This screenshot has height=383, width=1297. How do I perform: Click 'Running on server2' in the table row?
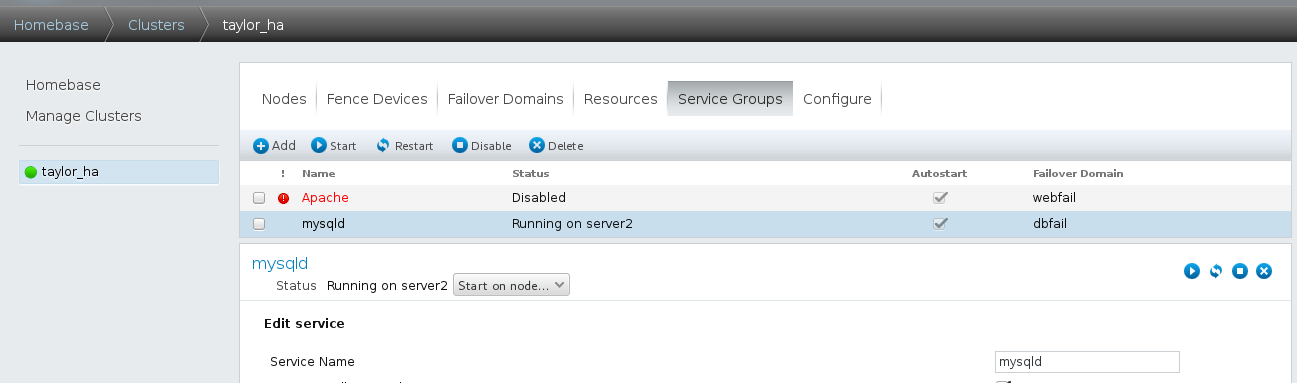(572, 224)
